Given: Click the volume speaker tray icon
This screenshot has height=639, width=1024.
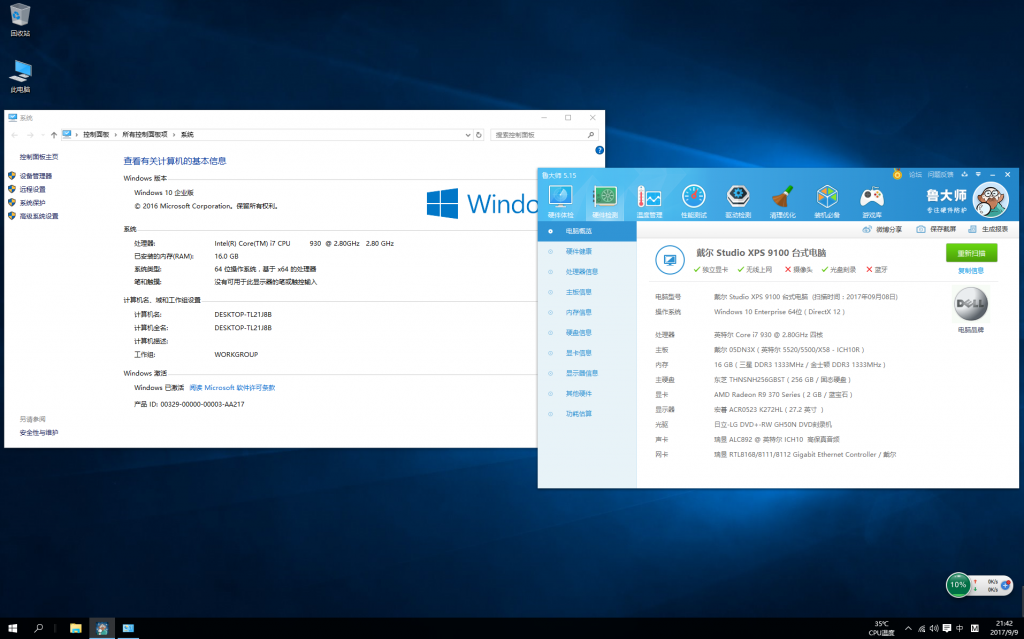Looking at the screenshot, I should tap(935, 629).
